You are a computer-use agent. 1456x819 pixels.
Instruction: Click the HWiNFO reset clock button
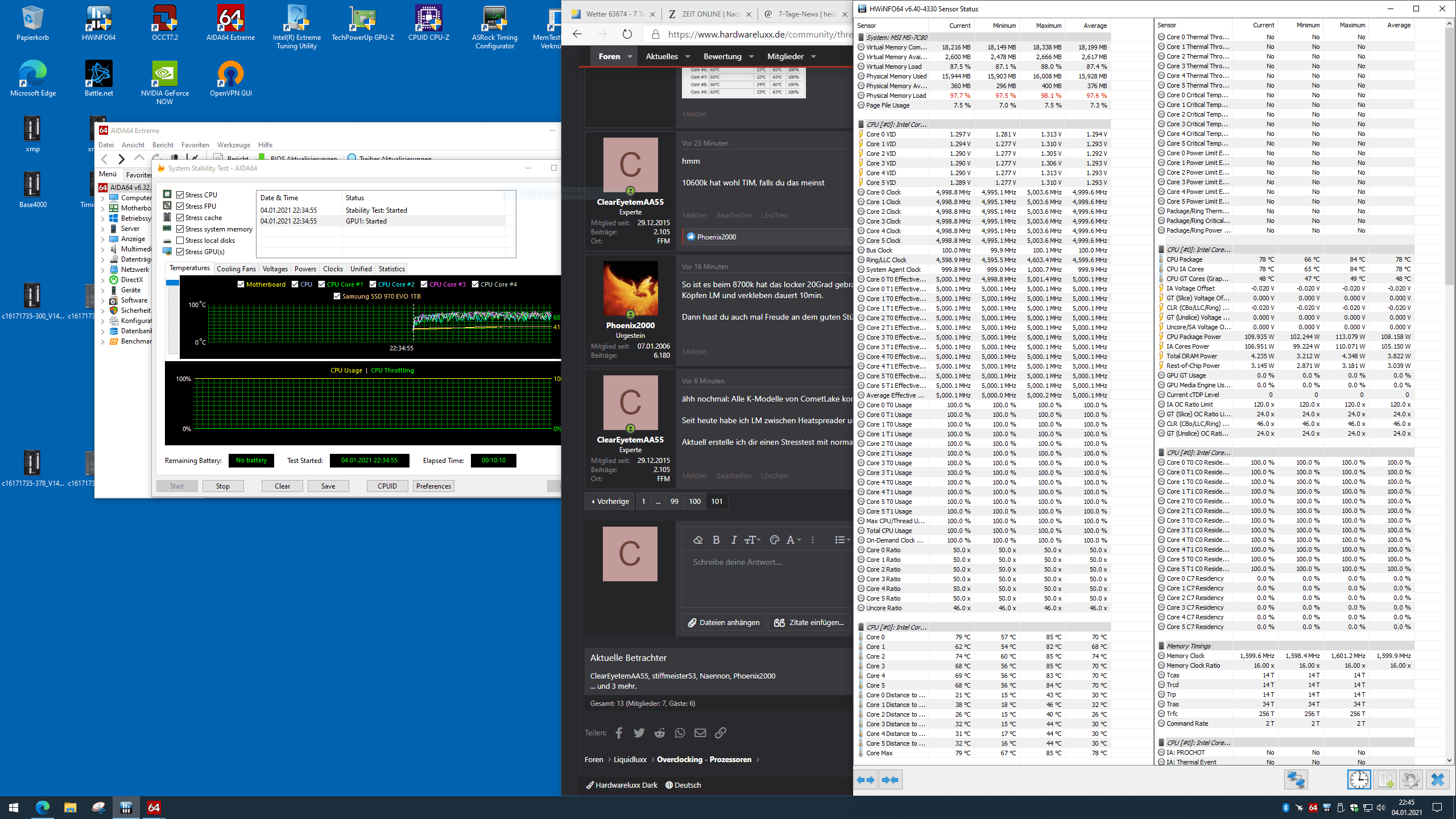[1359, 780]
